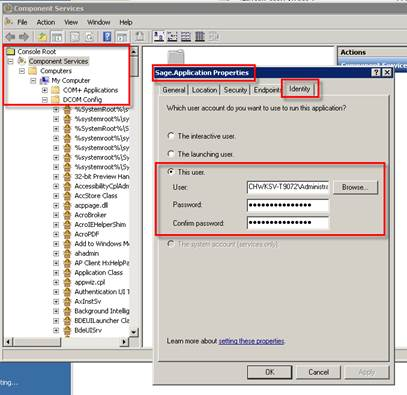Click the Forward arrow toolbar icon
This screenshot has width=407, height=395.
coord(24,37)
